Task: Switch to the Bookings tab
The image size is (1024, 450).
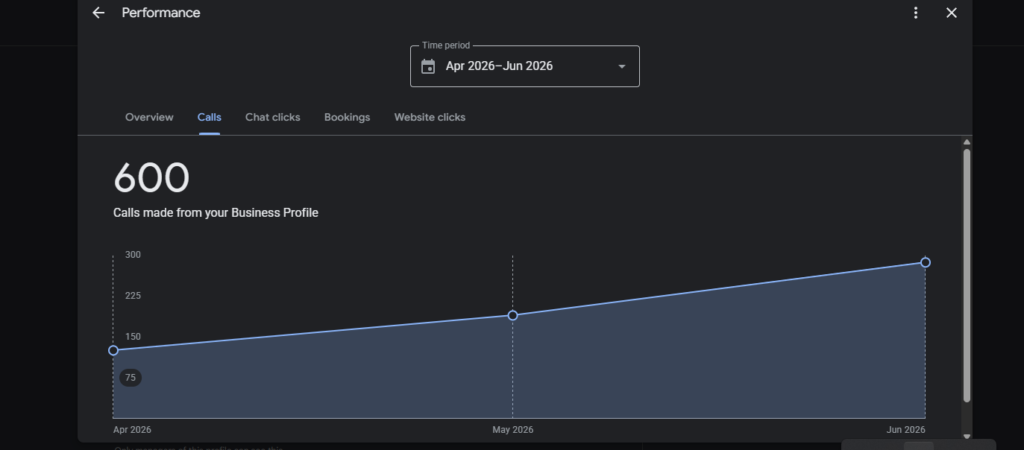Action: pos(347,118)
